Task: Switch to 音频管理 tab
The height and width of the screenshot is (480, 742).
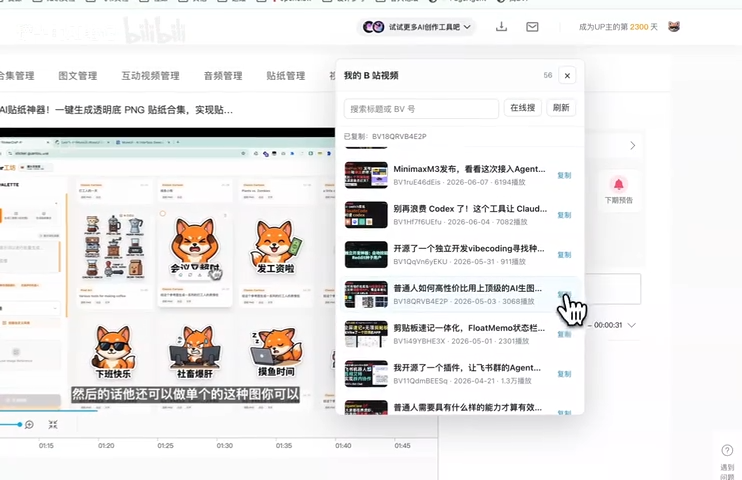Action: coord(223,76)
